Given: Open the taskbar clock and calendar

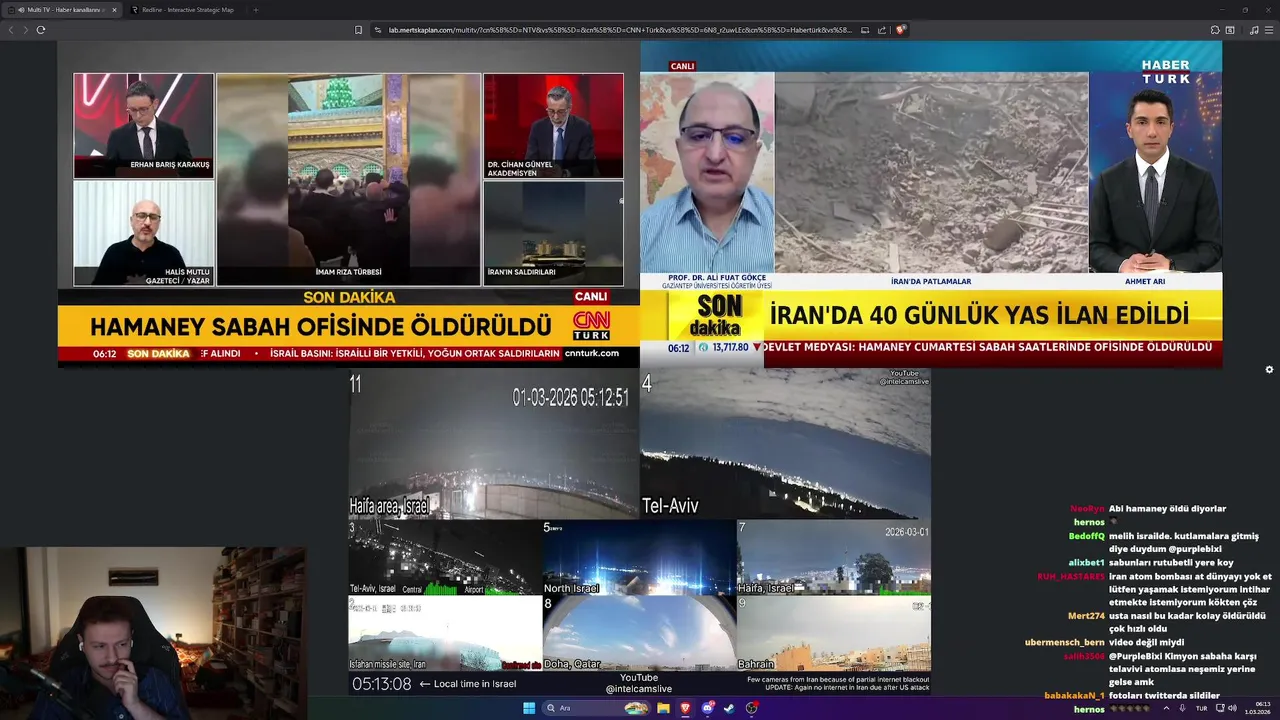Looking at the screenshot, I should pyautogui.click(x=1257, y=708).
